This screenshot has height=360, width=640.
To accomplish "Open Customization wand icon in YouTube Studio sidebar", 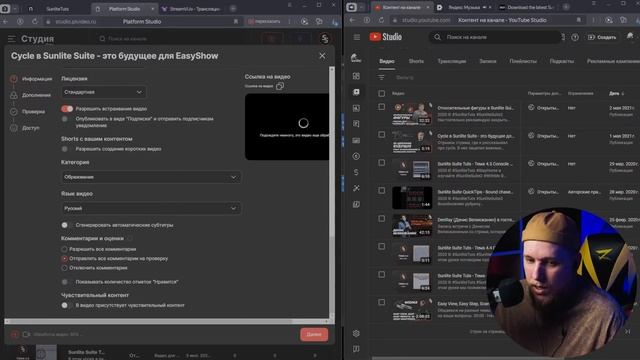I will click(356, 188).
